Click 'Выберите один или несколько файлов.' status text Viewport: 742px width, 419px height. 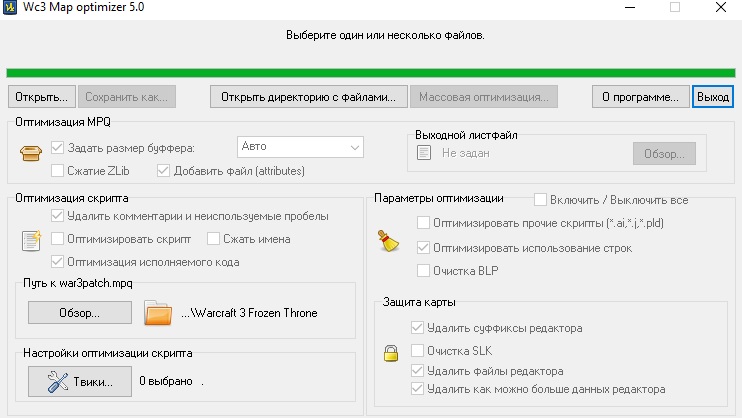(x=385, y=35)
